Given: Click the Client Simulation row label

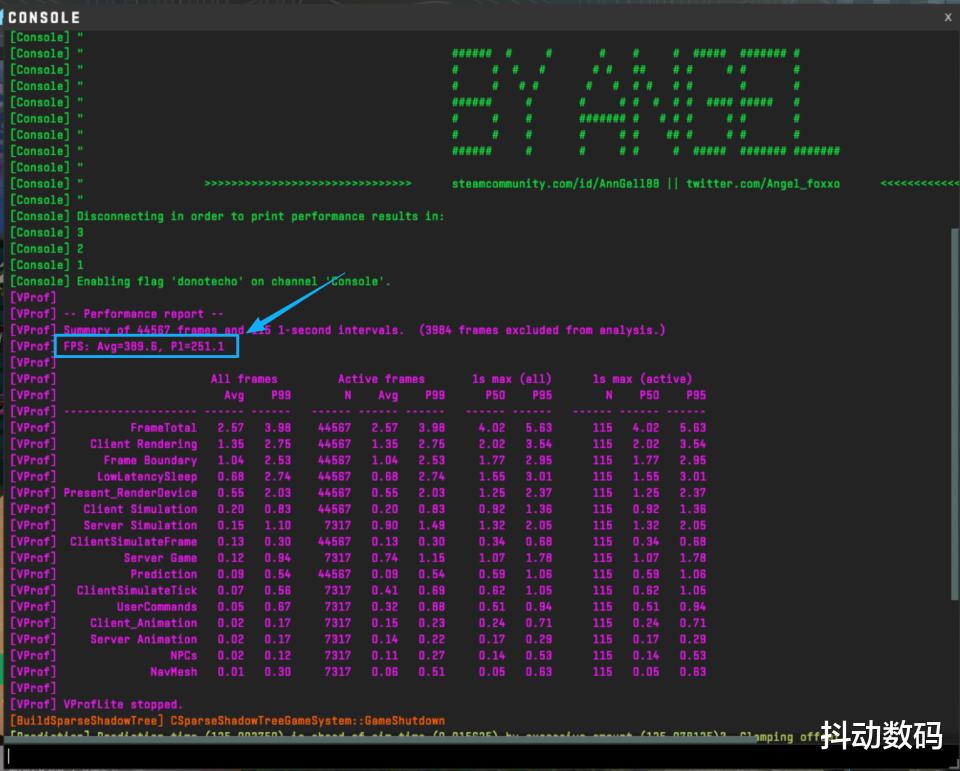Looking at the screenshot, I should (x=140, y=510).
